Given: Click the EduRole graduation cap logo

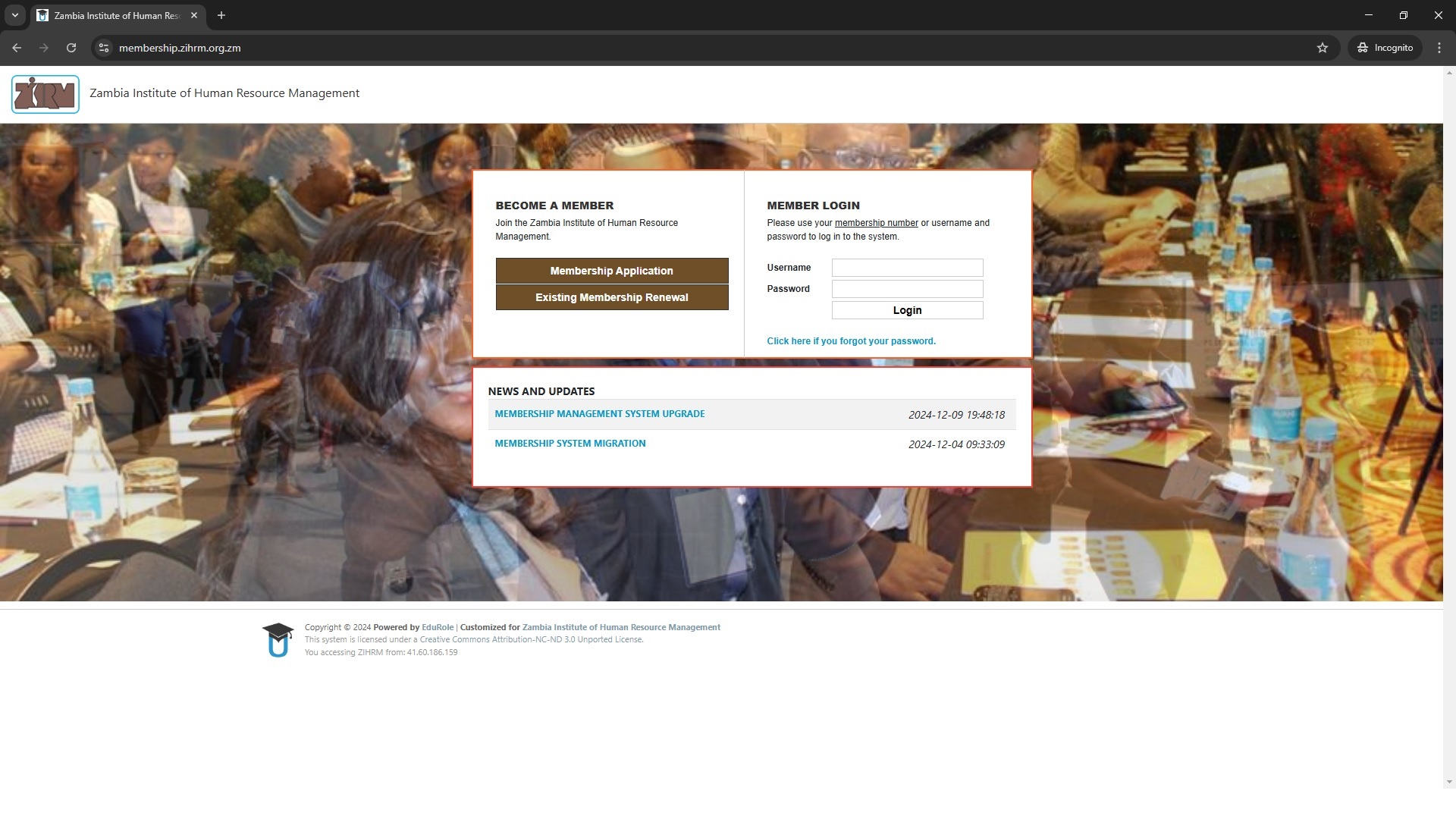Looking at the screenshot, I should (x=278, y=639).
